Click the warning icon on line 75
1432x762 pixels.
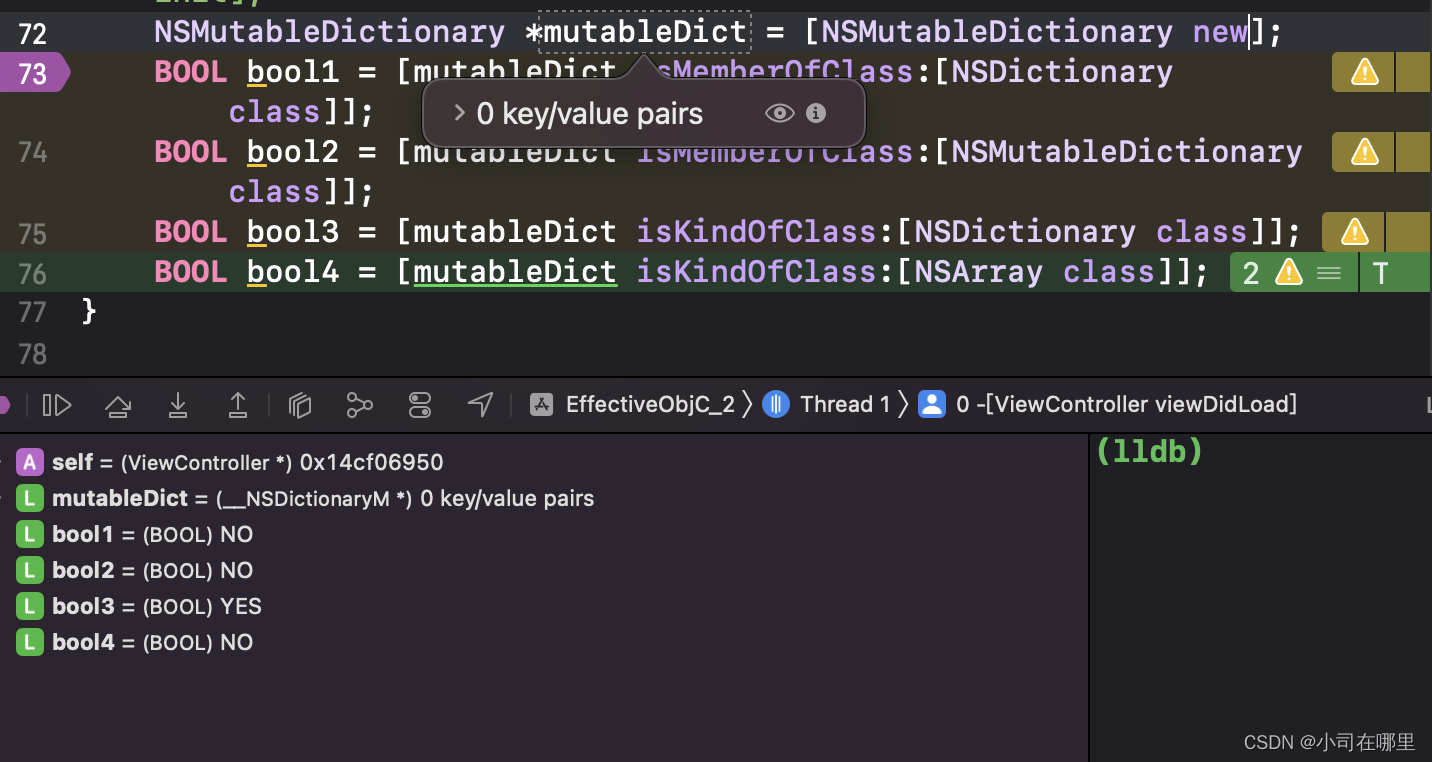1354,232
